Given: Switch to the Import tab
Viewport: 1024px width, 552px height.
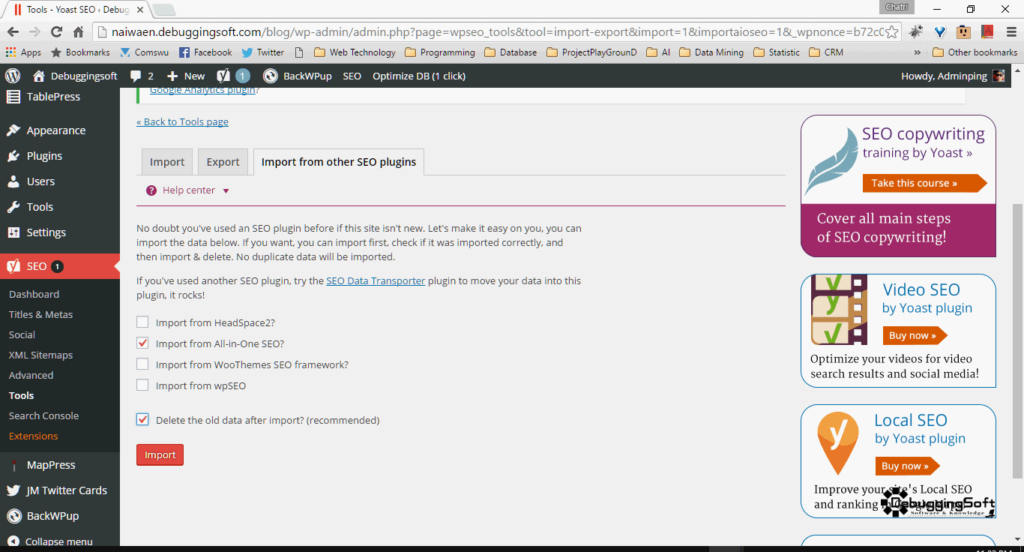Looking at the screenshot, I should point(167,162).
